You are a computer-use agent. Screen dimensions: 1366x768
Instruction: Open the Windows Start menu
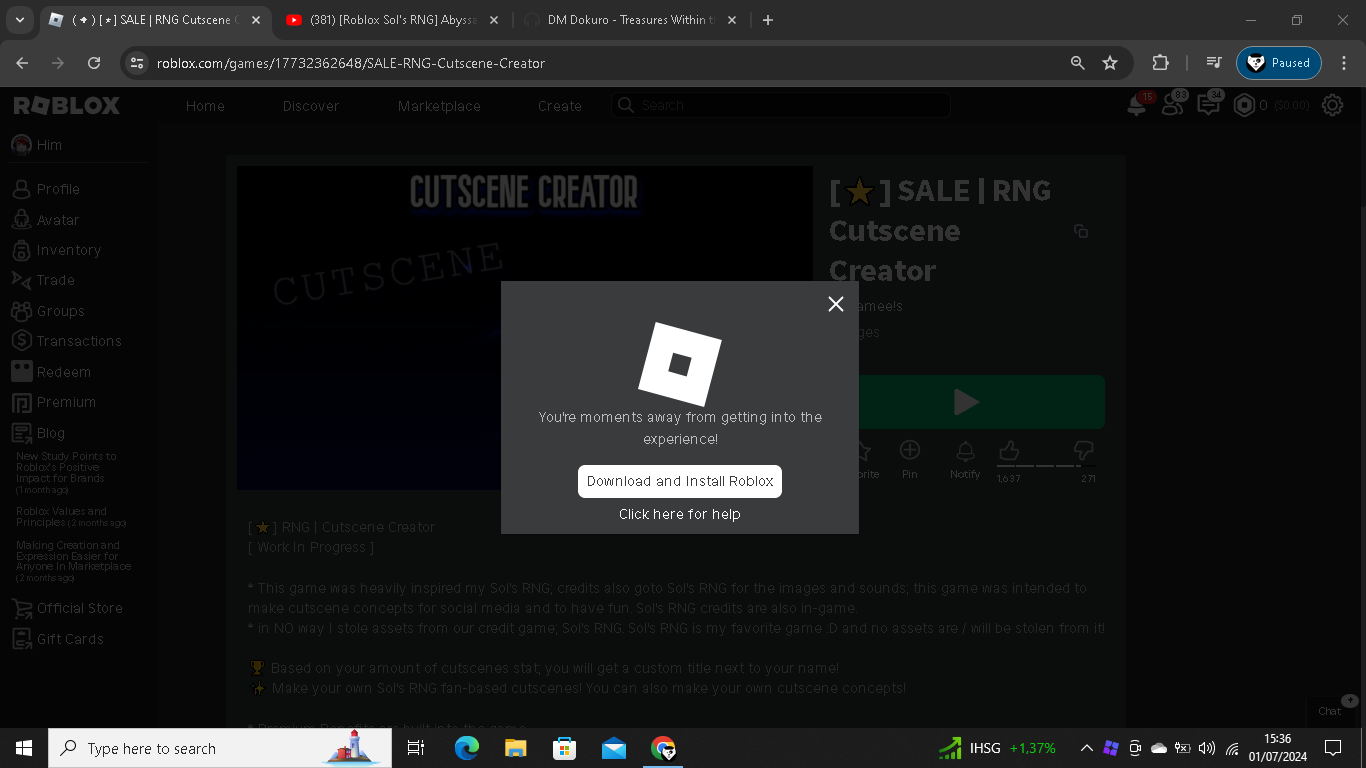(x=24, y=748)
